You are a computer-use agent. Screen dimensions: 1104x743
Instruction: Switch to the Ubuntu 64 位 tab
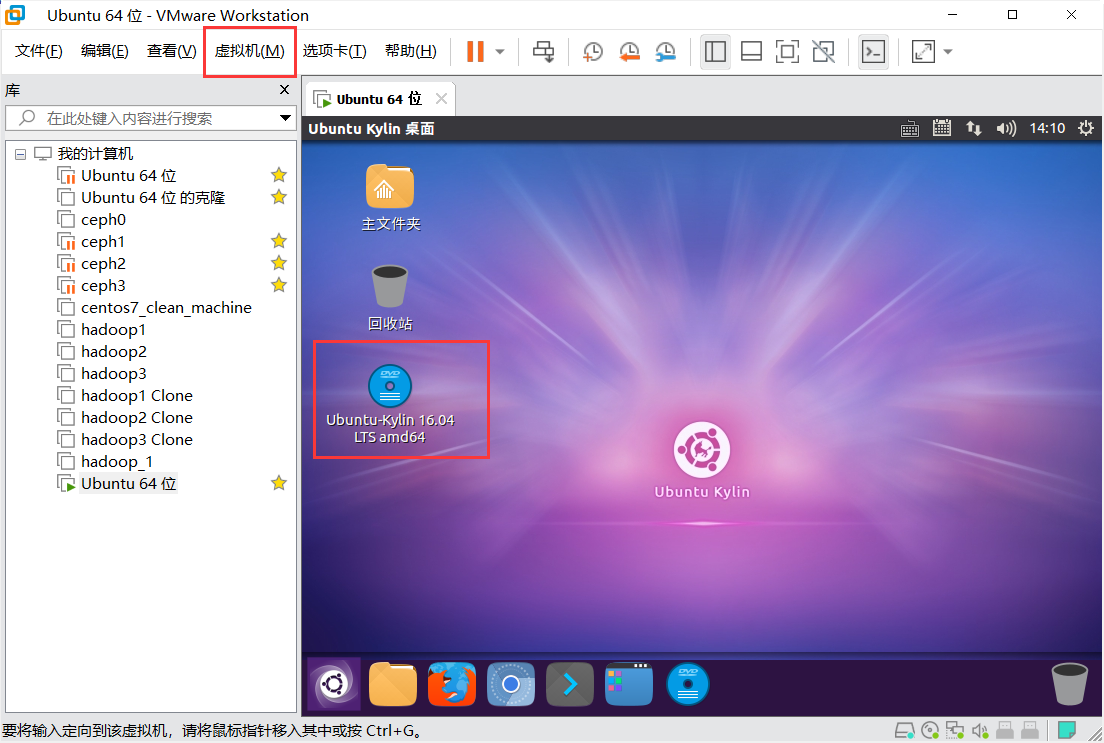pos(378,99)
